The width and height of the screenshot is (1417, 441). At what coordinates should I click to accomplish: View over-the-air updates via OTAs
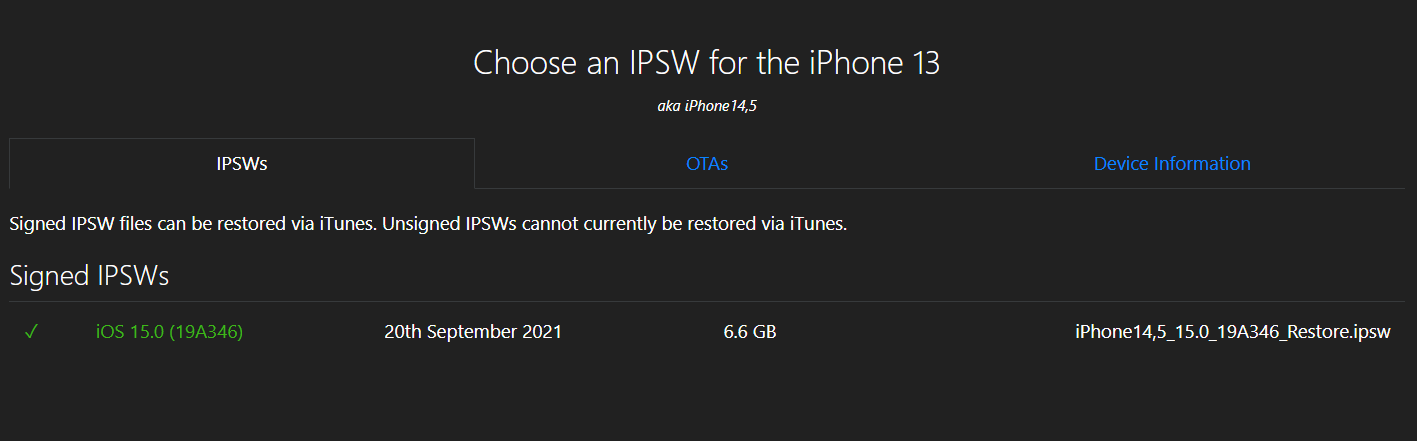point(707,163)
